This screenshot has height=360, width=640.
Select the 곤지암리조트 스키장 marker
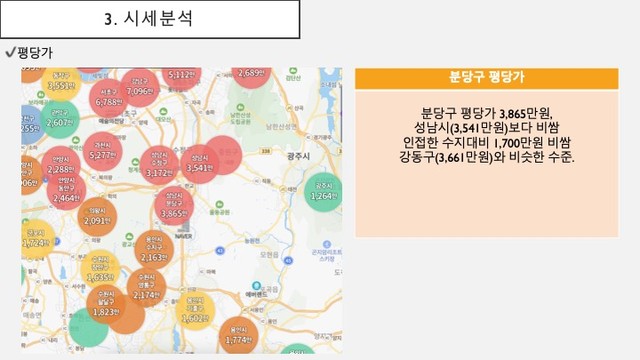pyautogui.click(x=327, y=251)
